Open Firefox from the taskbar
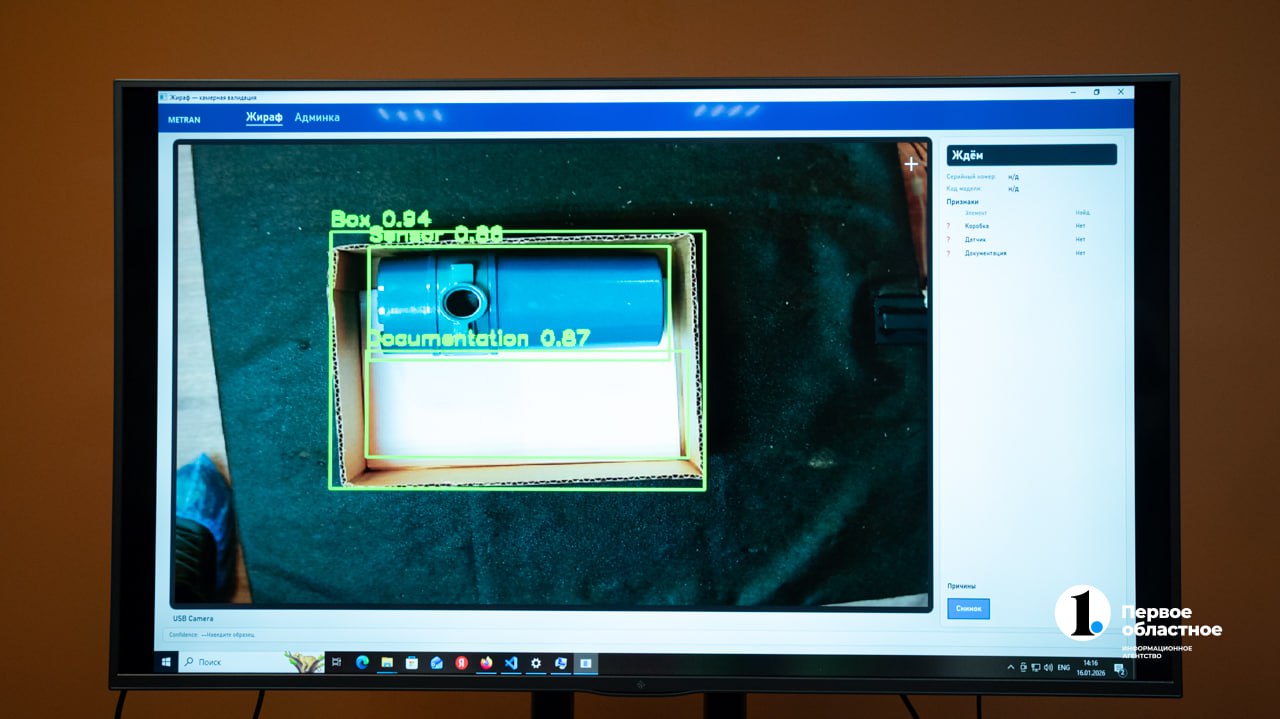Viewport: 1280px width, 719px height. pyautogui.click(x=487, y=662)
